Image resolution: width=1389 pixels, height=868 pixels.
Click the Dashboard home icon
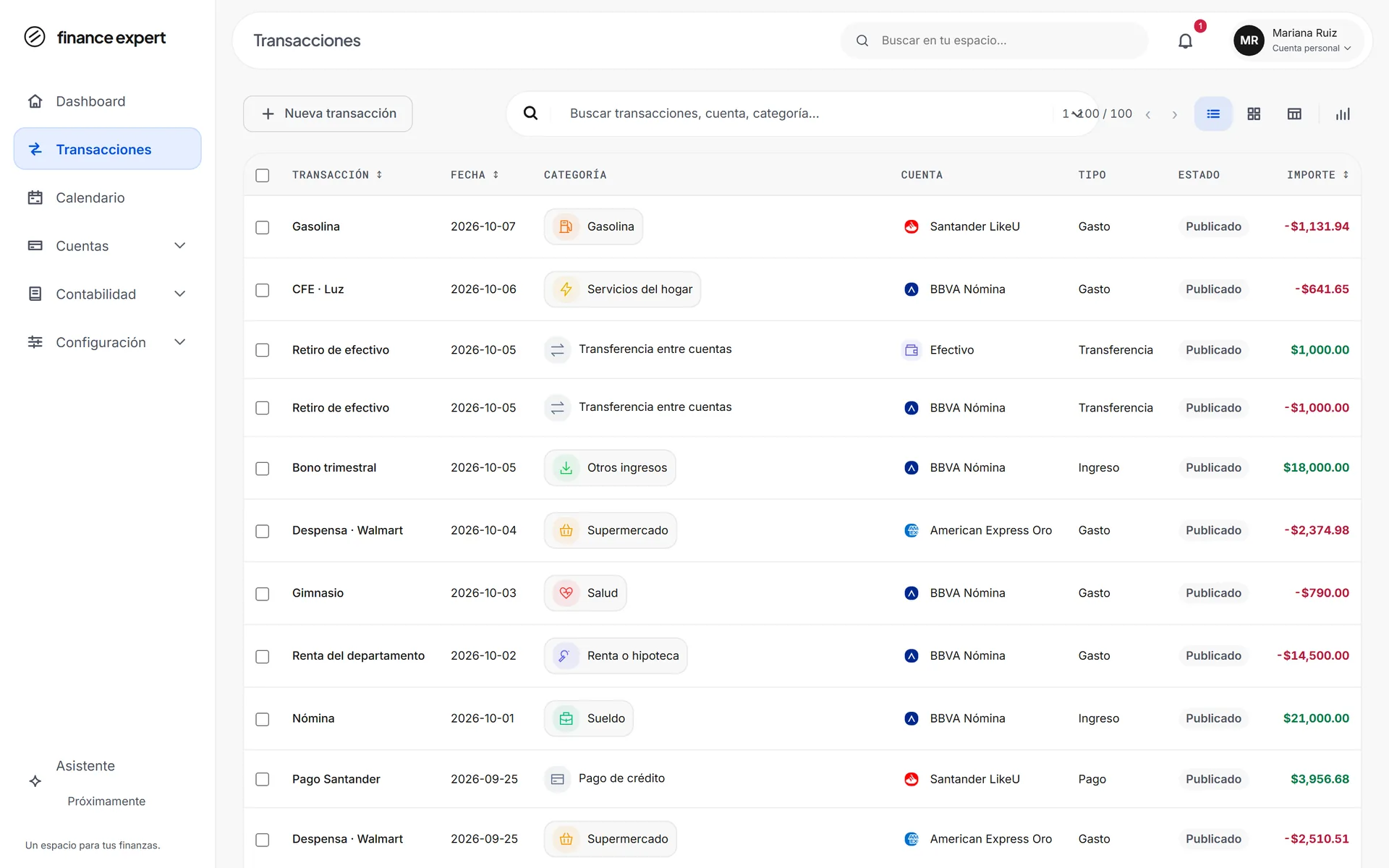[x=35, y=101]
